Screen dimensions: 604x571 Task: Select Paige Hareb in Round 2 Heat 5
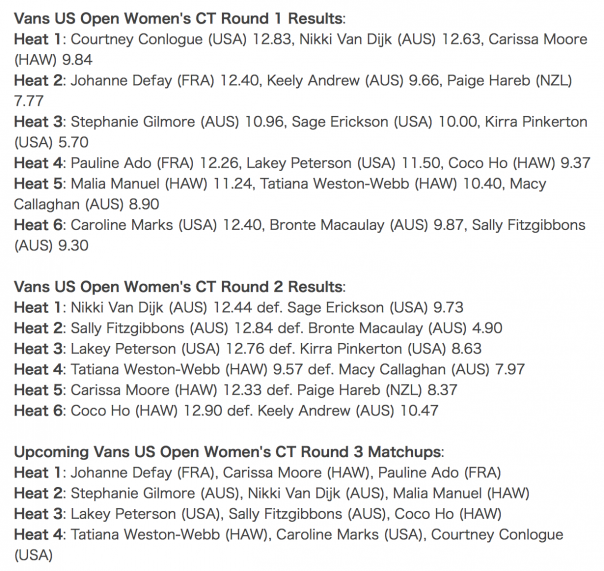pos(339,390)
